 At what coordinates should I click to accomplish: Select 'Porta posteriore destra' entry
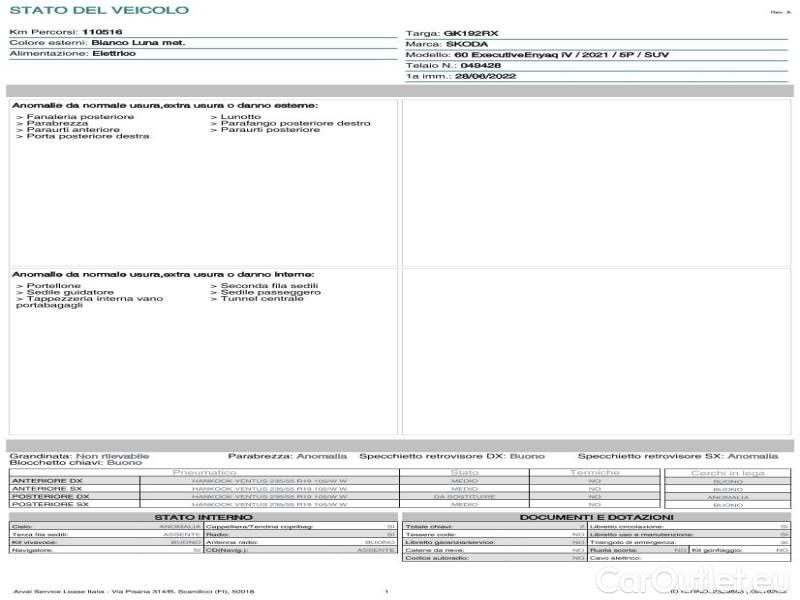click(x=88, y=136)
